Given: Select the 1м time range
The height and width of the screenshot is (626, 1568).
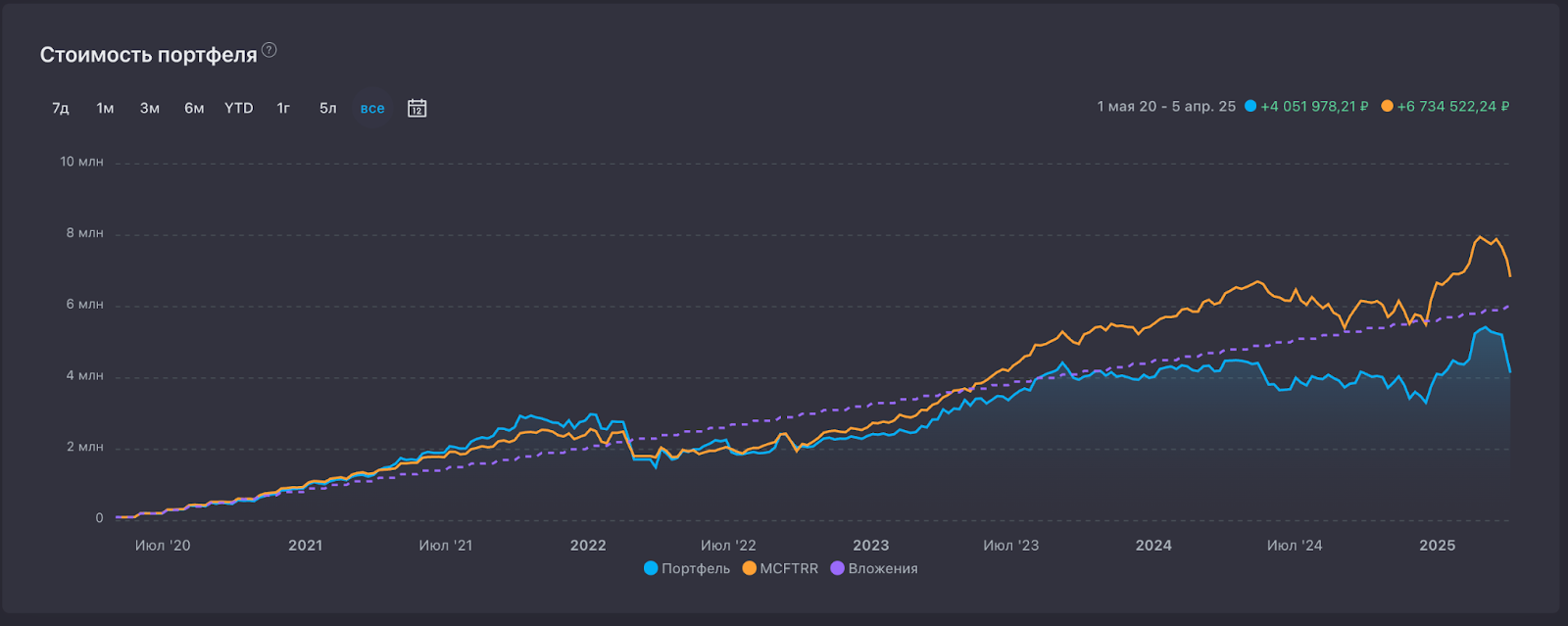Looking at the screenshot, I should point(105,108).
